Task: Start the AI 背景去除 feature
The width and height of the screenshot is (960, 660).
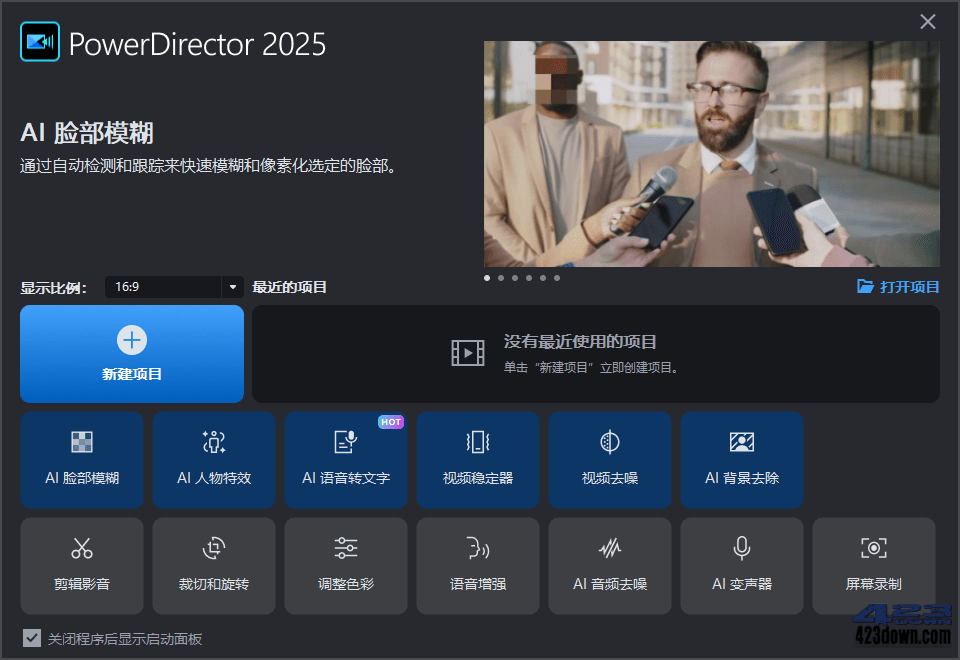Action: pyautogui.click(x=742, y=460)
